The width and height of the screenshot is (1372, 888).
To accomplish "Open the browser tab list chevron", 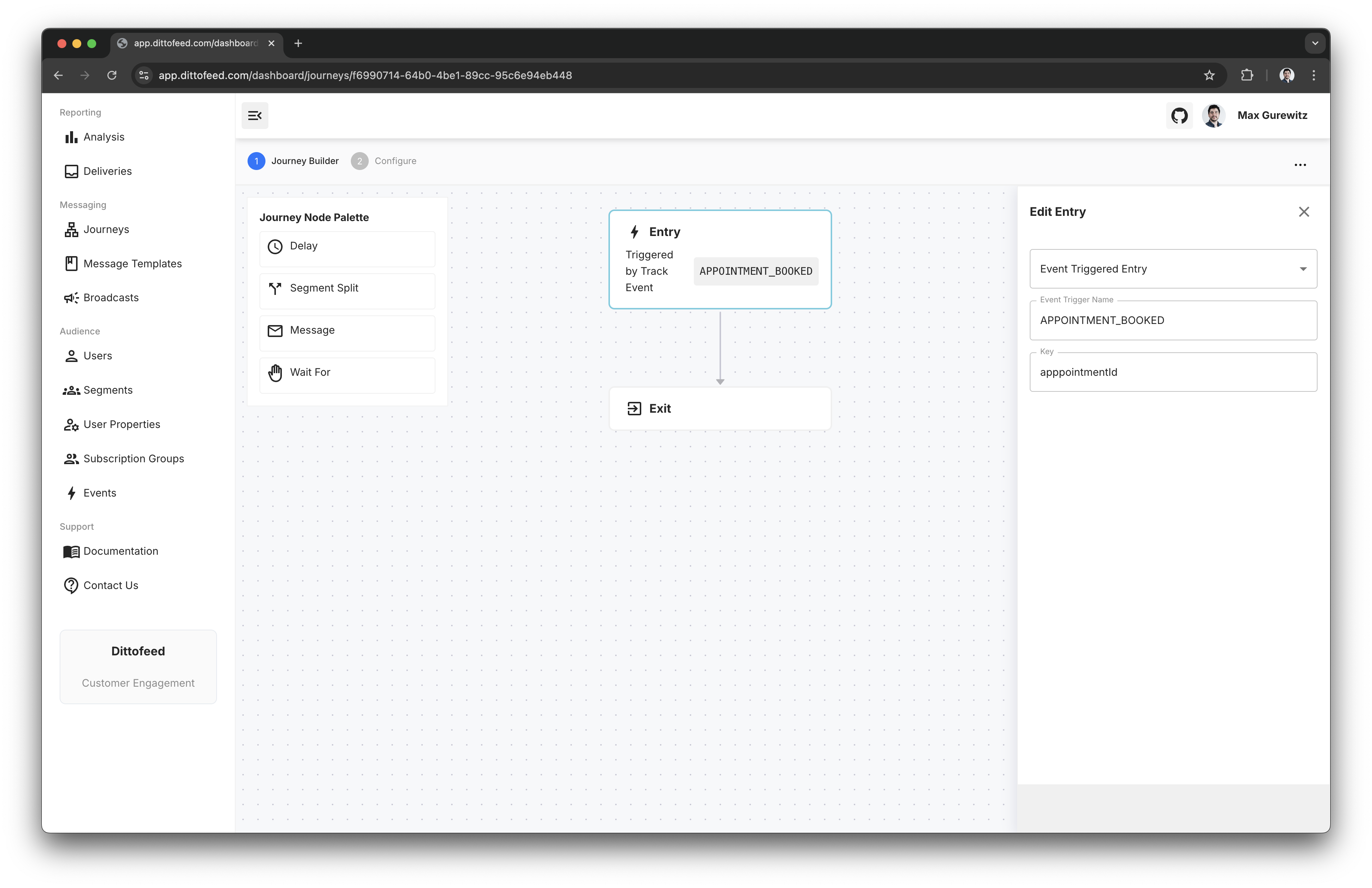I will click(1314, 43).
